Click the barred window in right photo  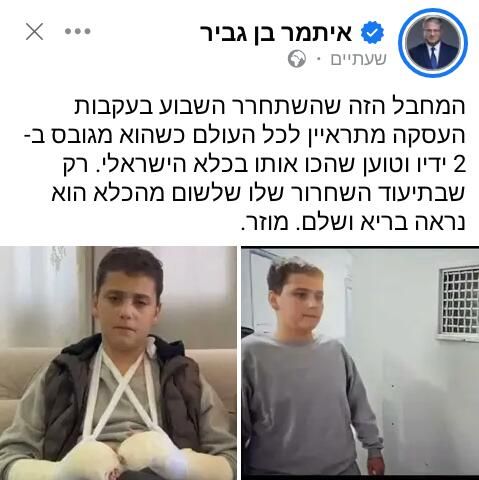click(458, 301)
